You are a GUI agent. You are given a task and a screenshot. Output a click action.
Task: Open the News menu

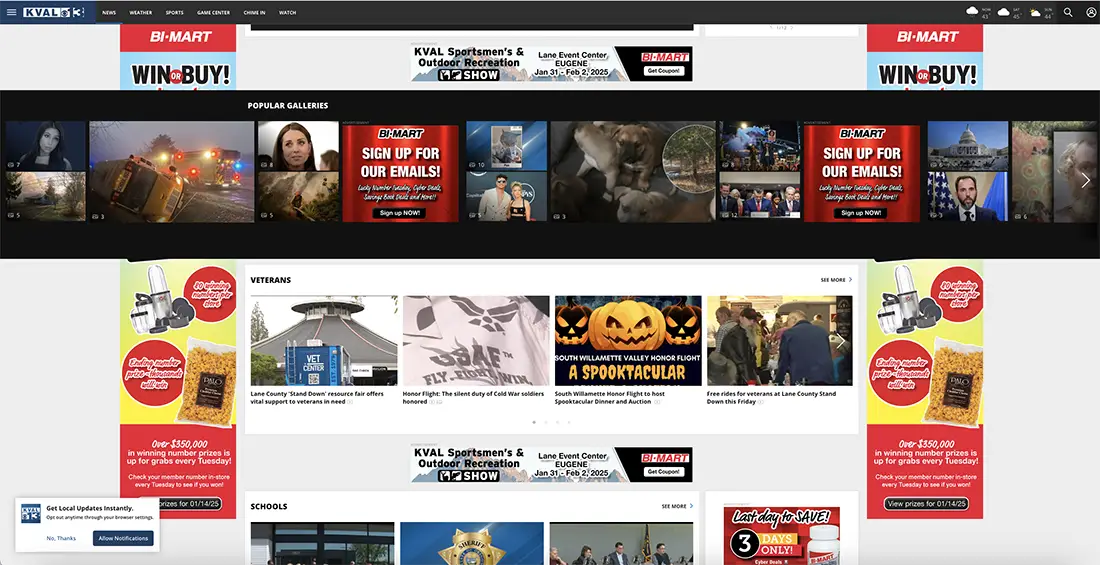click(x=109, y=13)
